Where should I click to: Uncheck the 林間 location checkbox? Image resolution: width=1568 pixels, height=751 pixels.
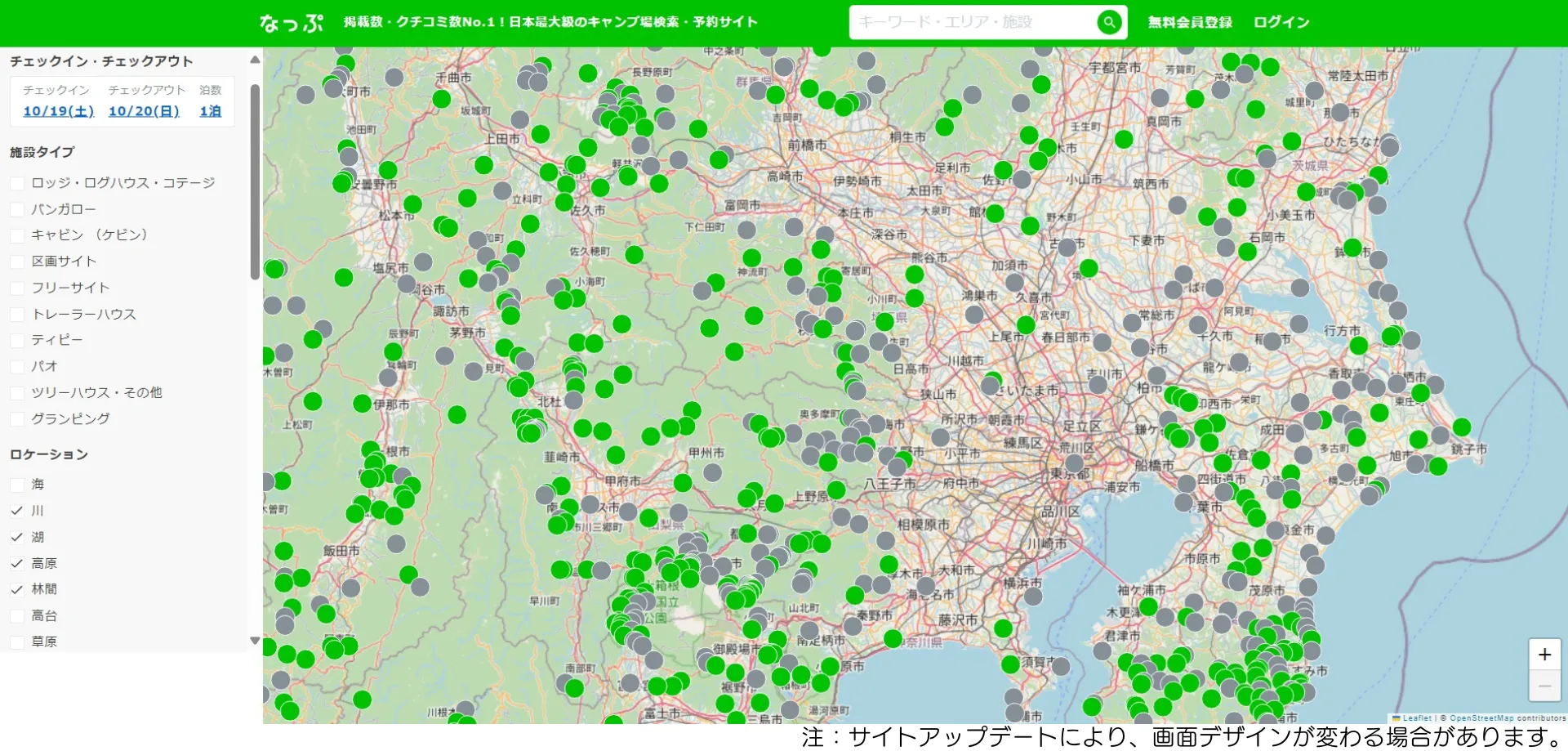pyautogui.click(x=17, y=589)
